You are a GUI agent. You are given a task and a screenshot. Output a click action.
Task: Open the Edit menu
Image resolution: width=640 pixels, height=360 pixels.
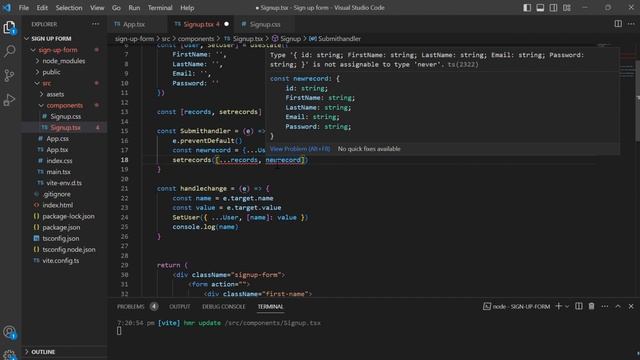tap(42, 8)
